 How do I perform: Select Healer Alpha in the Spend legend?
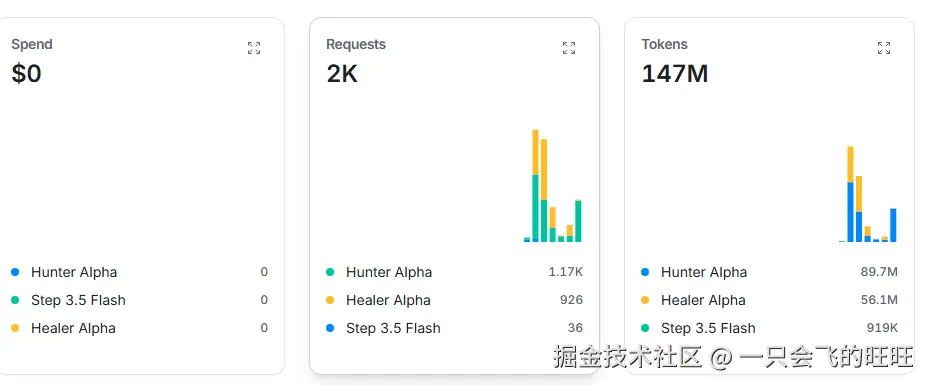73,328
